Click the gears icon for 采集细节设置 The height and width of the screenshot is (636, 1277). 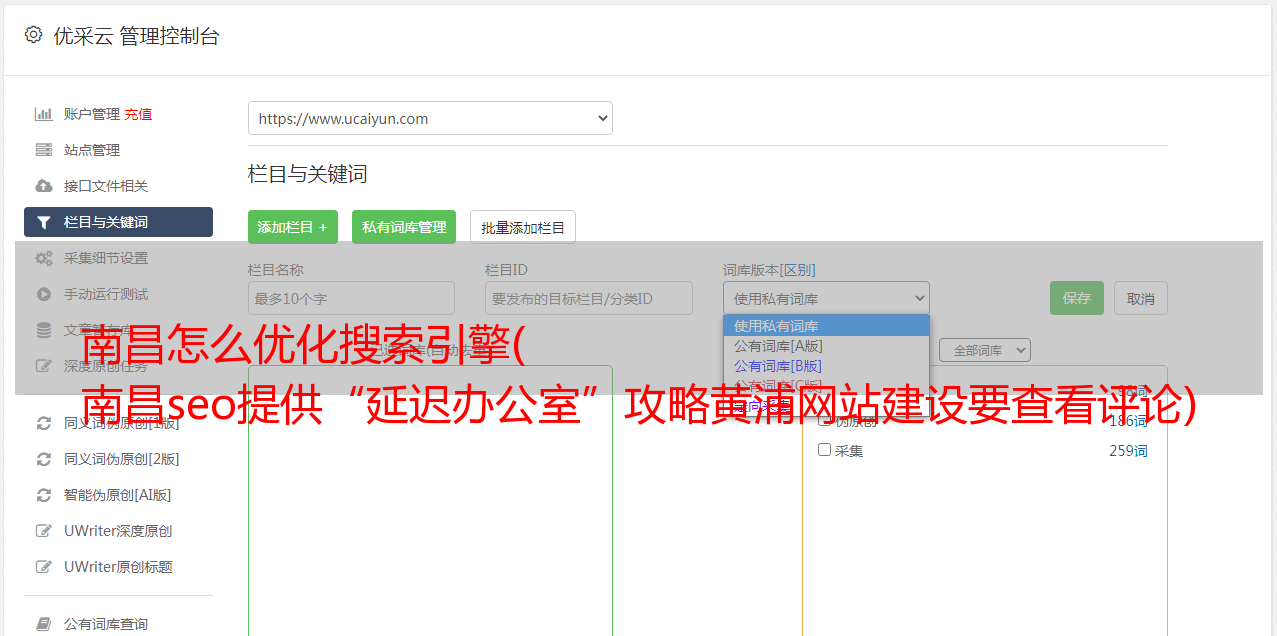click(x=43, y=258)
